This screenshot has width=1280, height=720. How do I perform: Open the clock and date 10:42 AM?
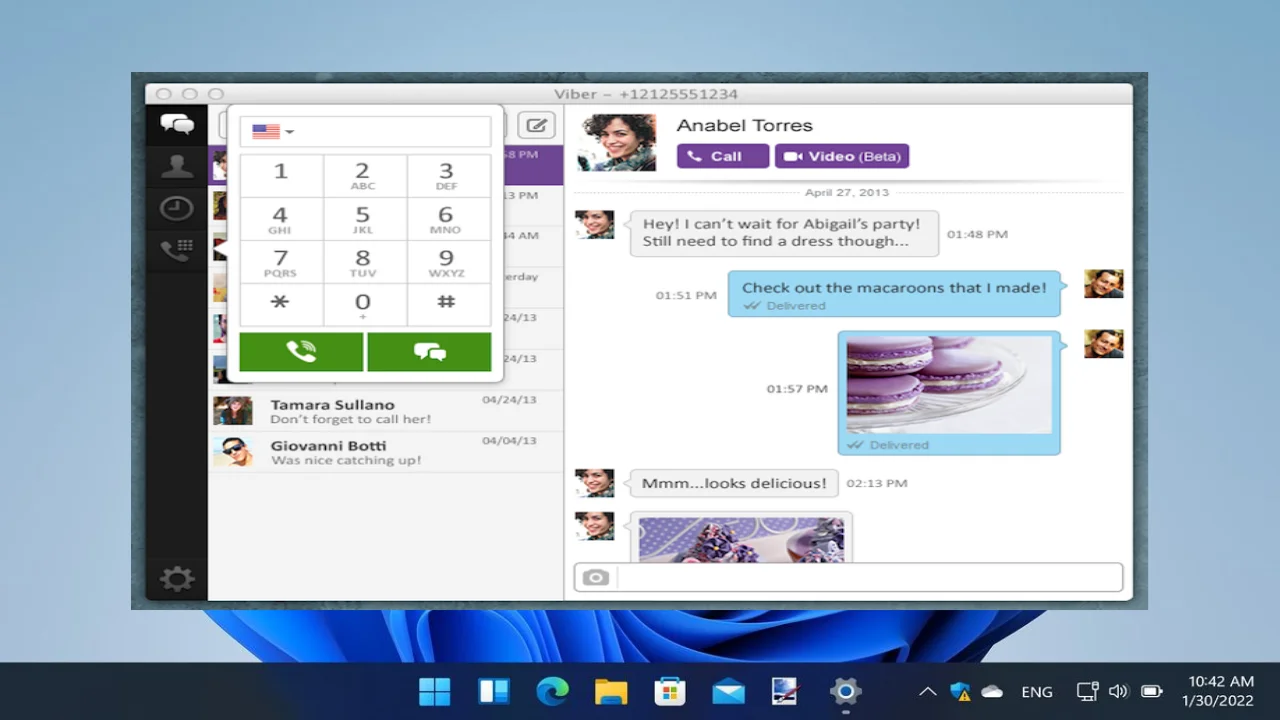pyautogui.click(x=1218, y=691)
